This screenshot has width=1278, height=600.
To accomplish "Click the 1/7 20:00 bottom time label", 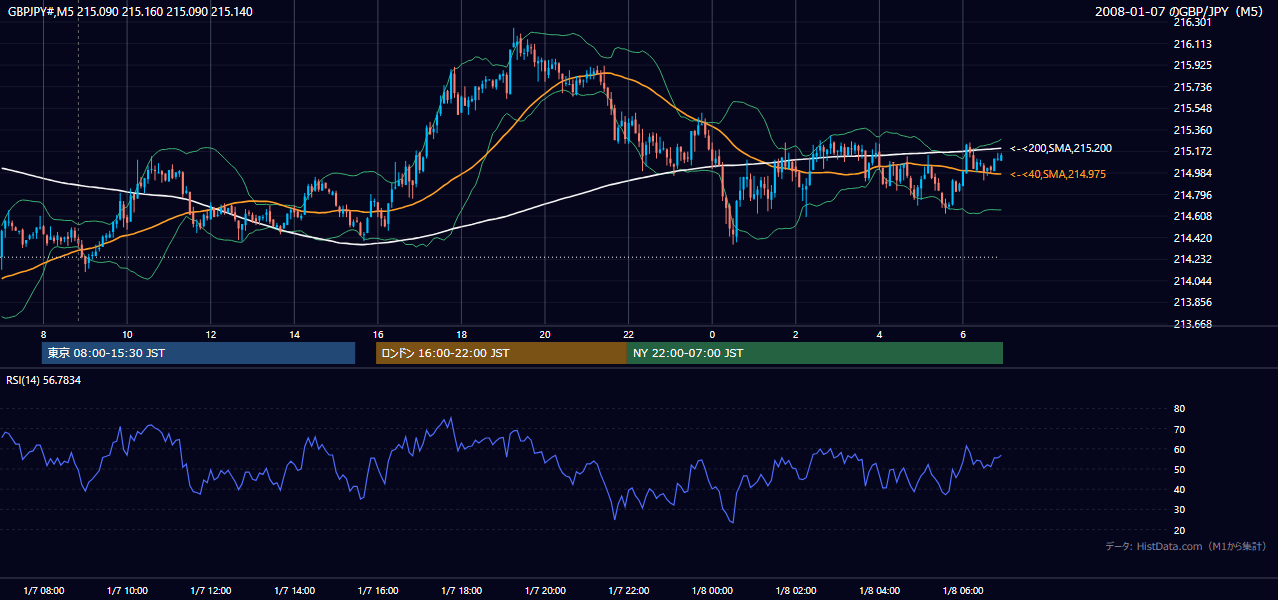I will [545, 591].
